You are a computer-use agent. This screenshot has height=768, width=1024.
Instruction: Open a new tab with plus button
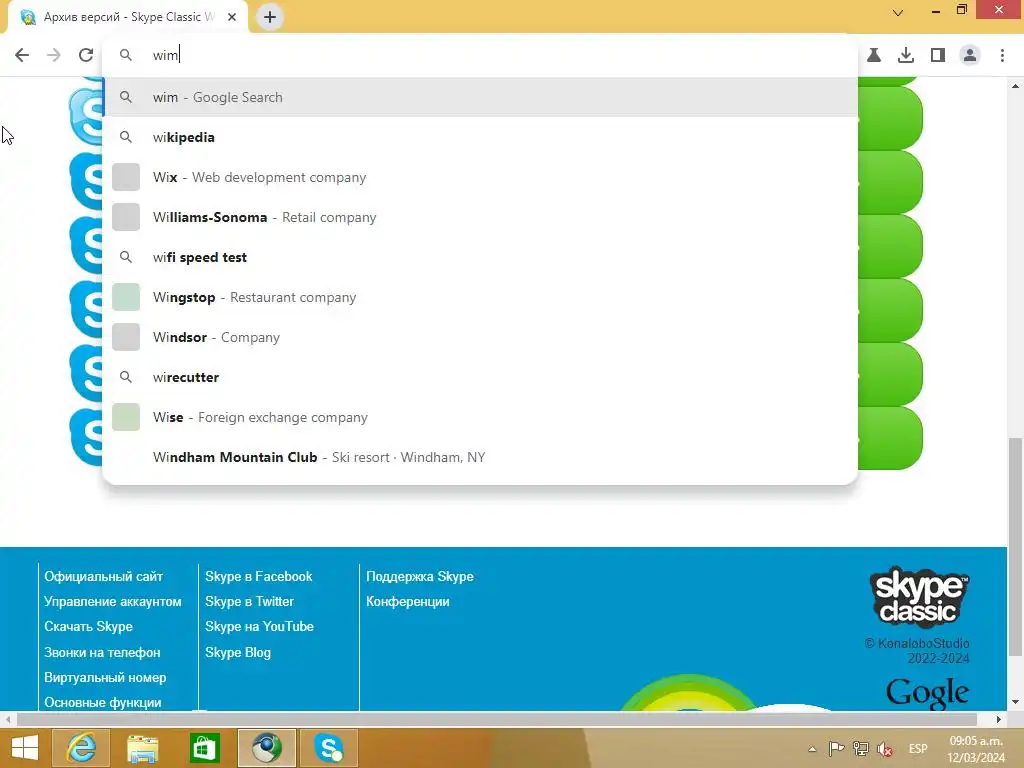pyautogui.click(x=270, y=17)
